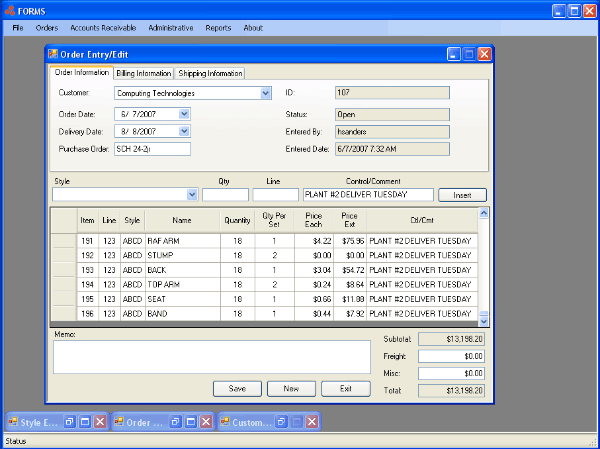Click the Custom... window icon in bottom bar
The image size is (600, 449).
225,422
